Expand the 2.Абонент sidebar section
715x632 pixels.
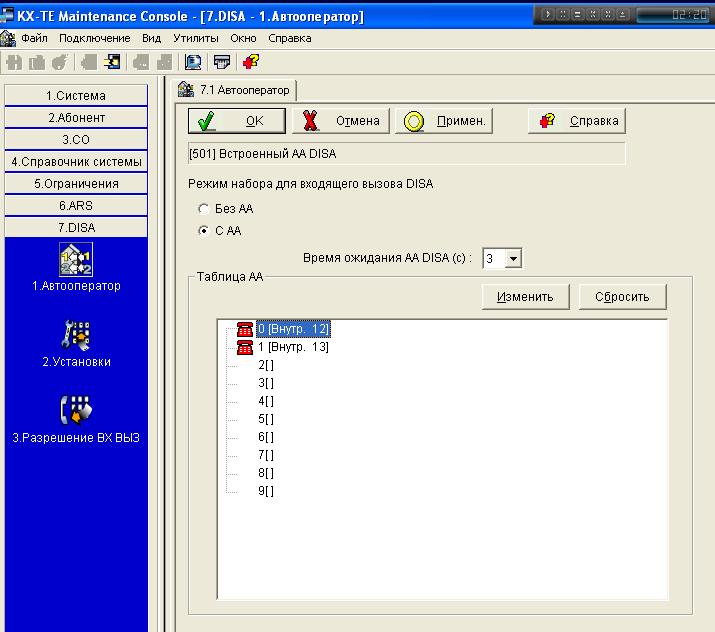click(76, 118)
